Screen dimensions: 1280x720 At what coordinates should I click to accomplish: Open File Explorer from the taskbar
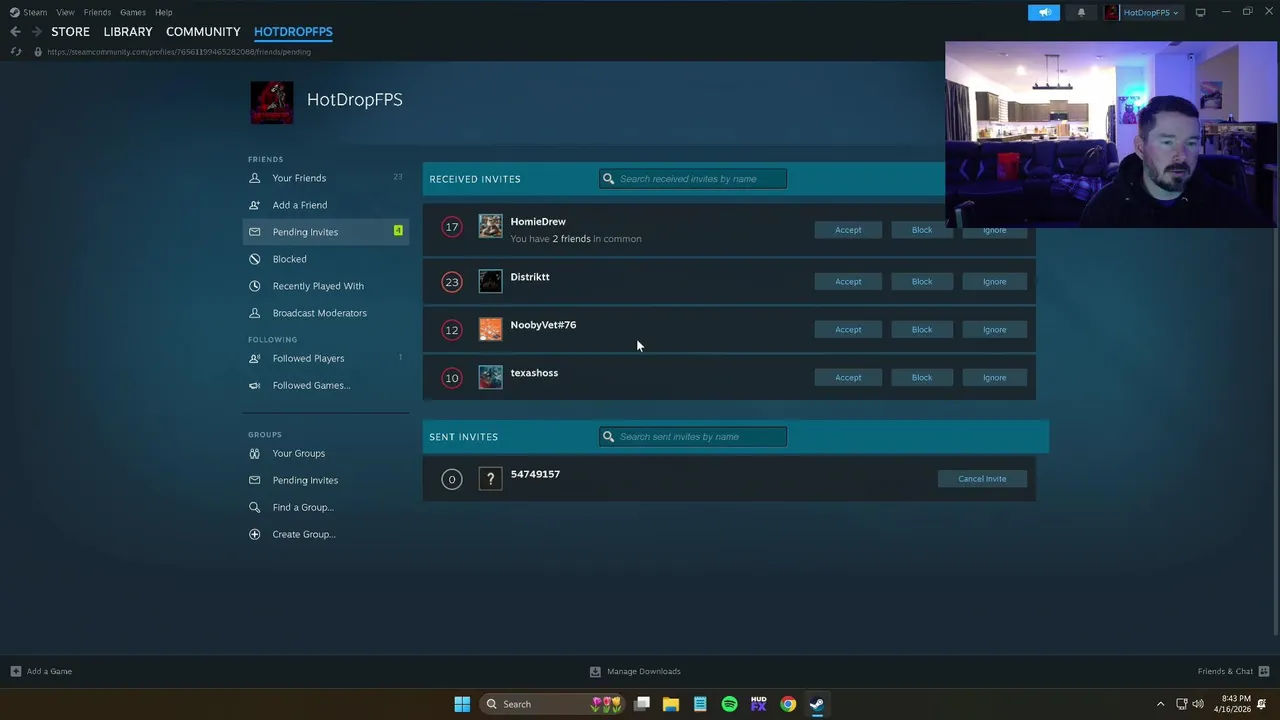(x=671, y=704)
